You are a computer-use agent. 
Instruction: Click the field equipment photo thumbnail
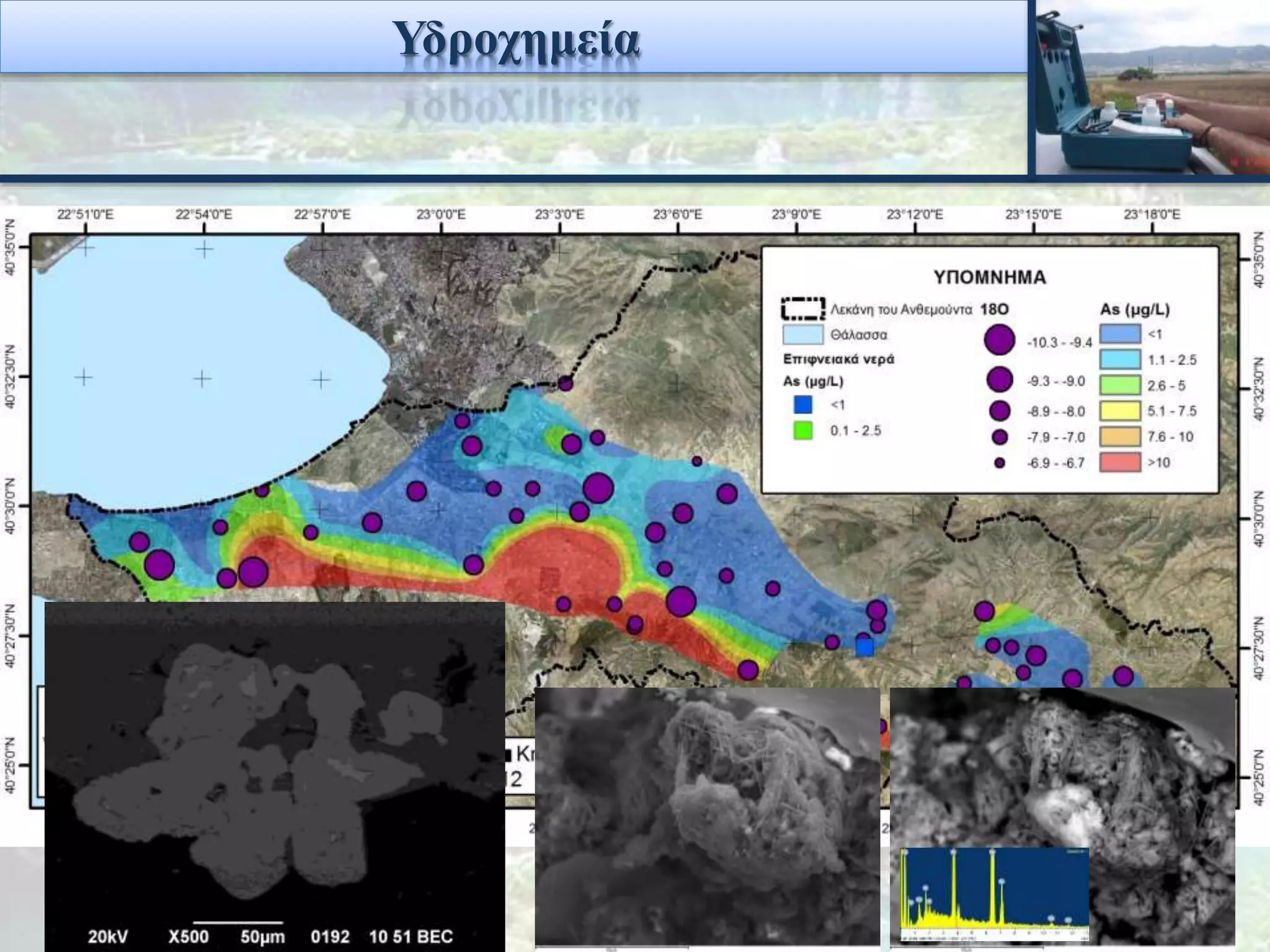(1152, 87)
